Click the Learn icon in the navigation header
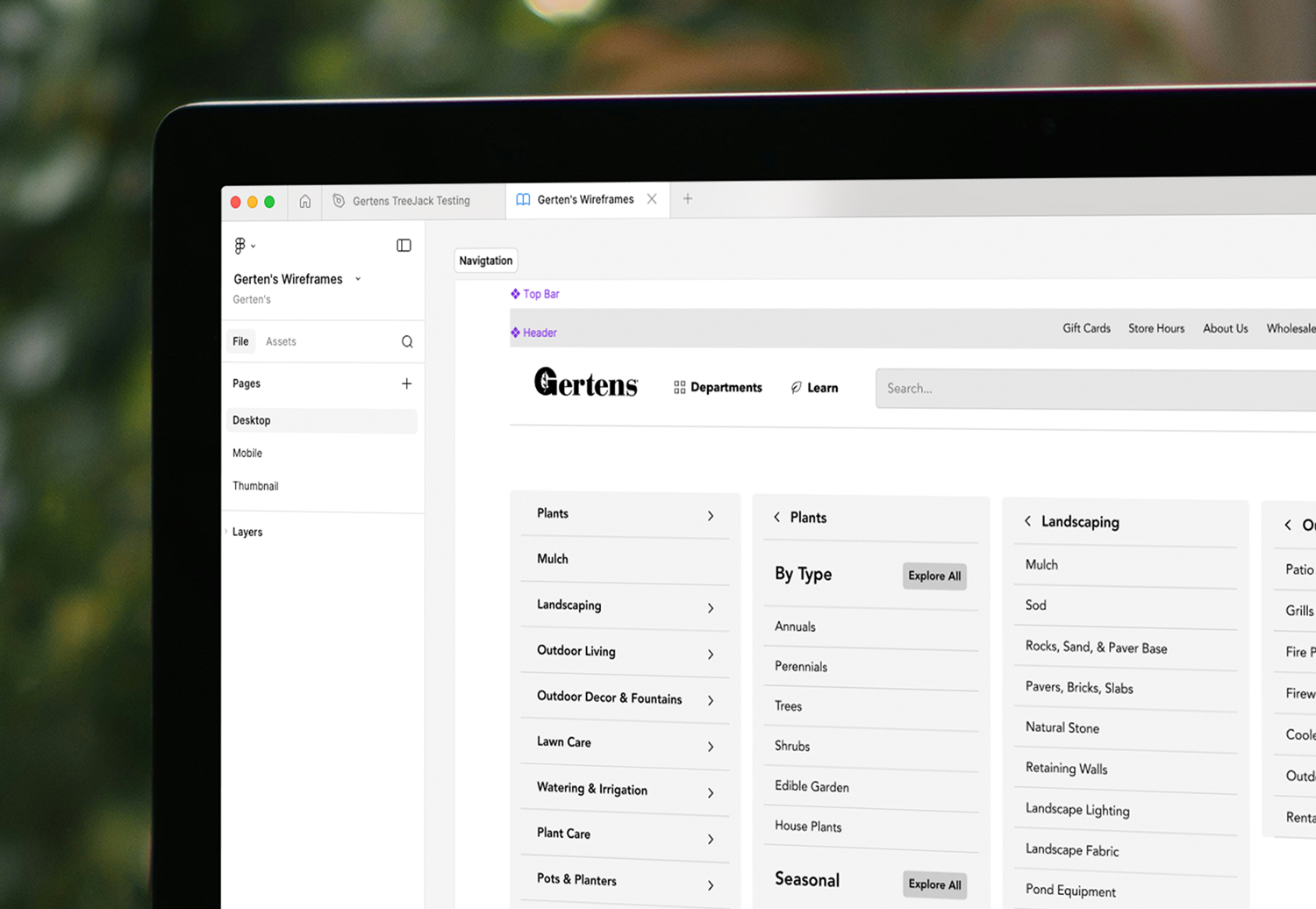This screenshot has width=1316, height=909. point(795,387)
